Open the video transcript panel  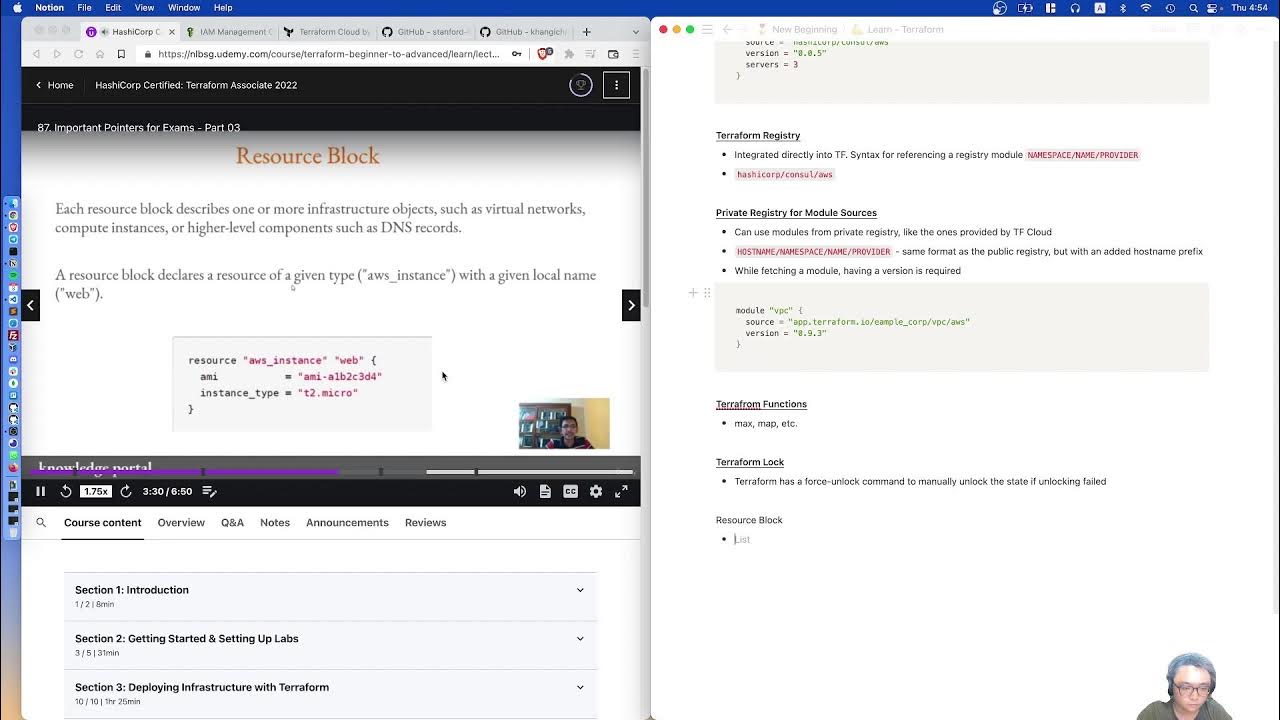tap(545, 491)
